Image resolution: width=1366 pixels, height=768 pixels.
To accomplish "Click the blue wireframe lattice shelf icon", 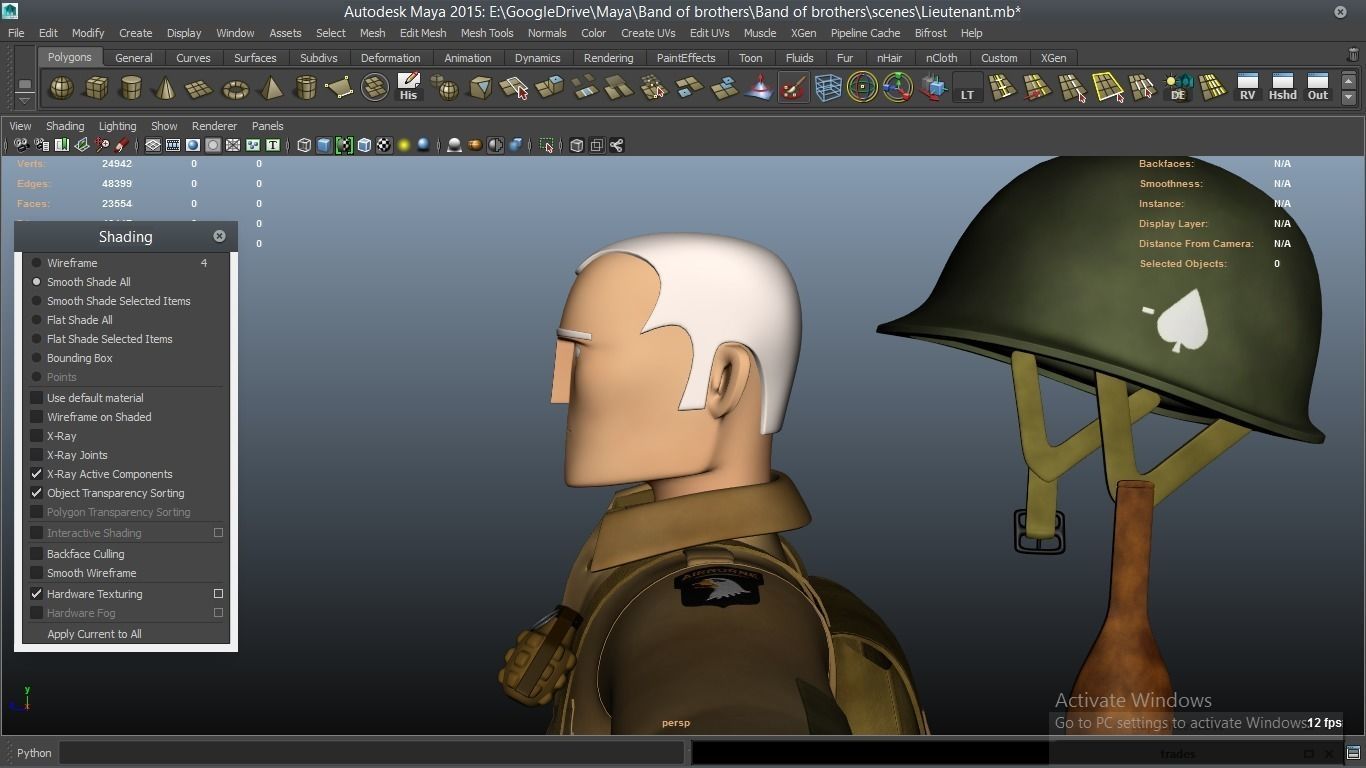I will pos(828,88).
